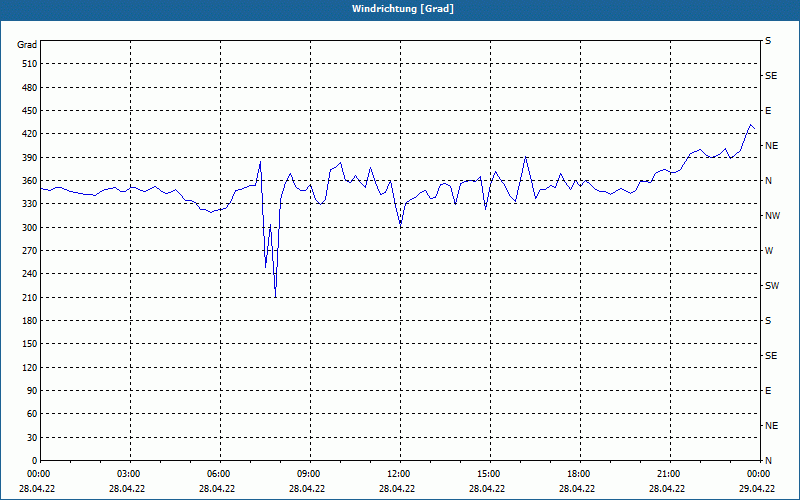Click the "SE" compass label beside the 480 gridline

771,76
